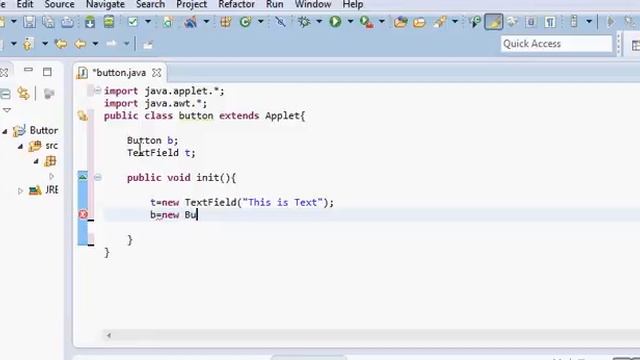Open the Project menu
Image resolution: width=640 pixels, height=360 pixels.
[x=191, y=4]
